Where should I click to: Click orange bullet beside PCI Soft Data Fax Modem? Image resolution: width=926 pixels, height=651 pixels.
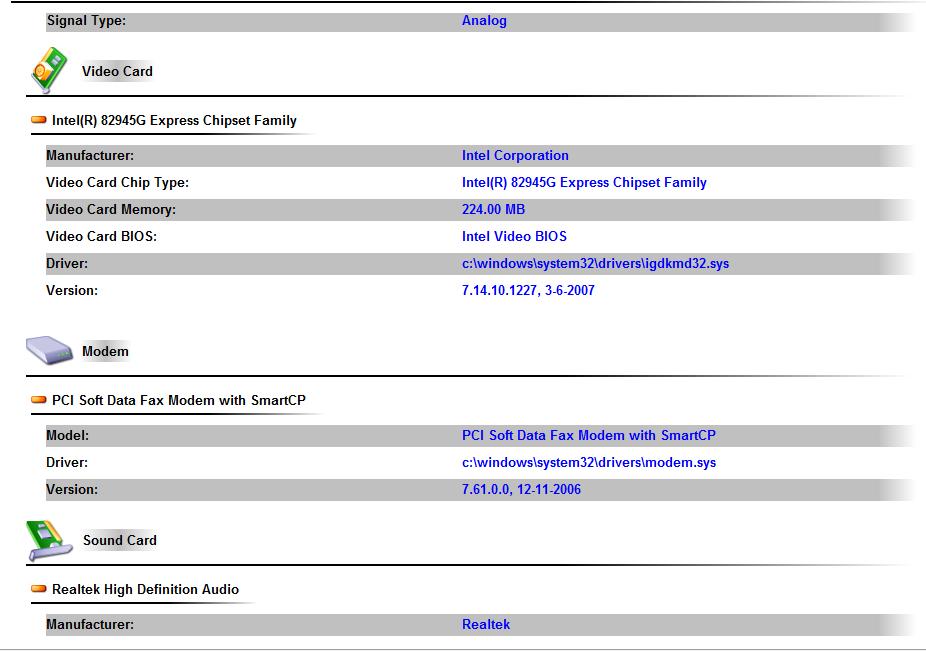pyautogui.click(x=39, y=400)
